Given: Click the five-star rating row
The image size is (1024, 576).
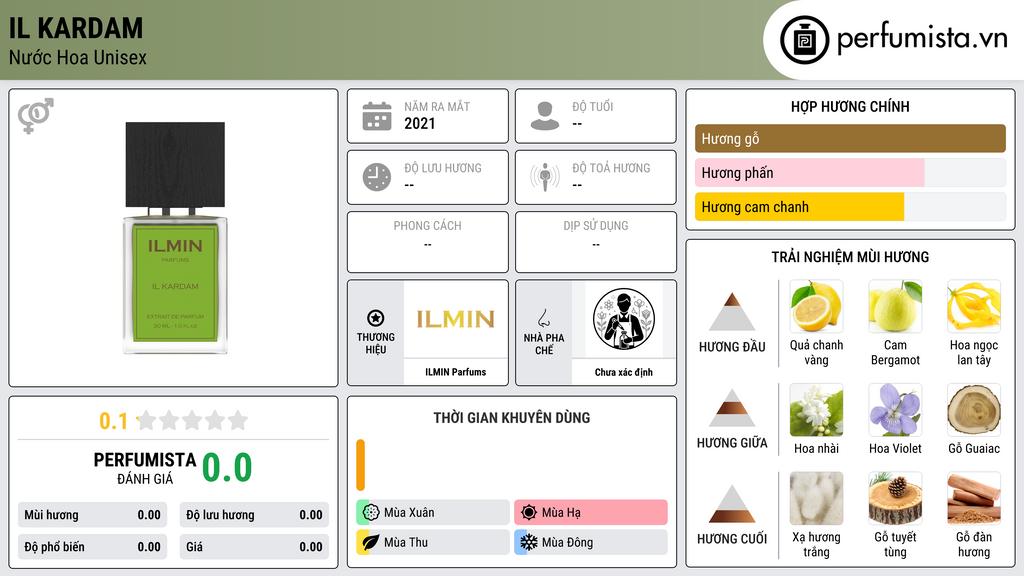Looking at the screenshot, I should tap(193, 420).
